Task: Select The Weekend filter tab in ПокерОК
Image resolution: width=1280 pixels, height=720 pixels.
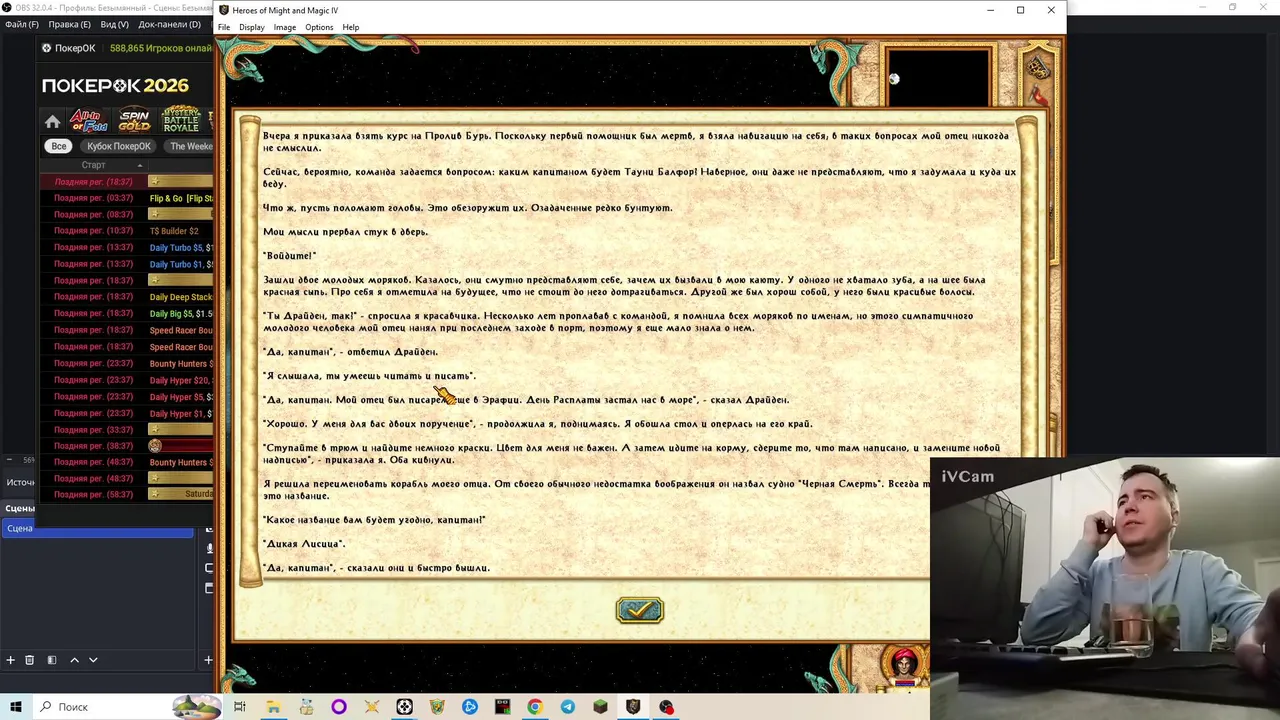Action: tap(189, 146)
